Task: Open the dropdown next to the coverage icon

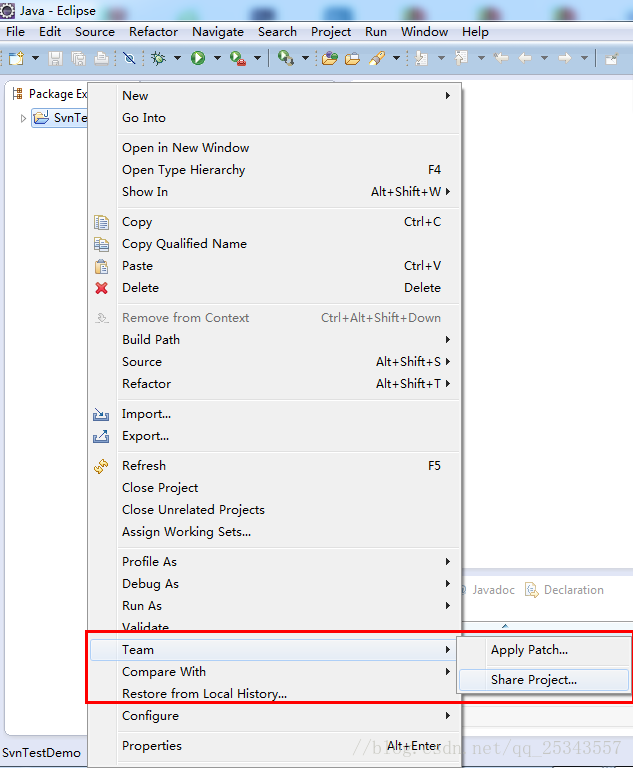Action: click(257, 58)
